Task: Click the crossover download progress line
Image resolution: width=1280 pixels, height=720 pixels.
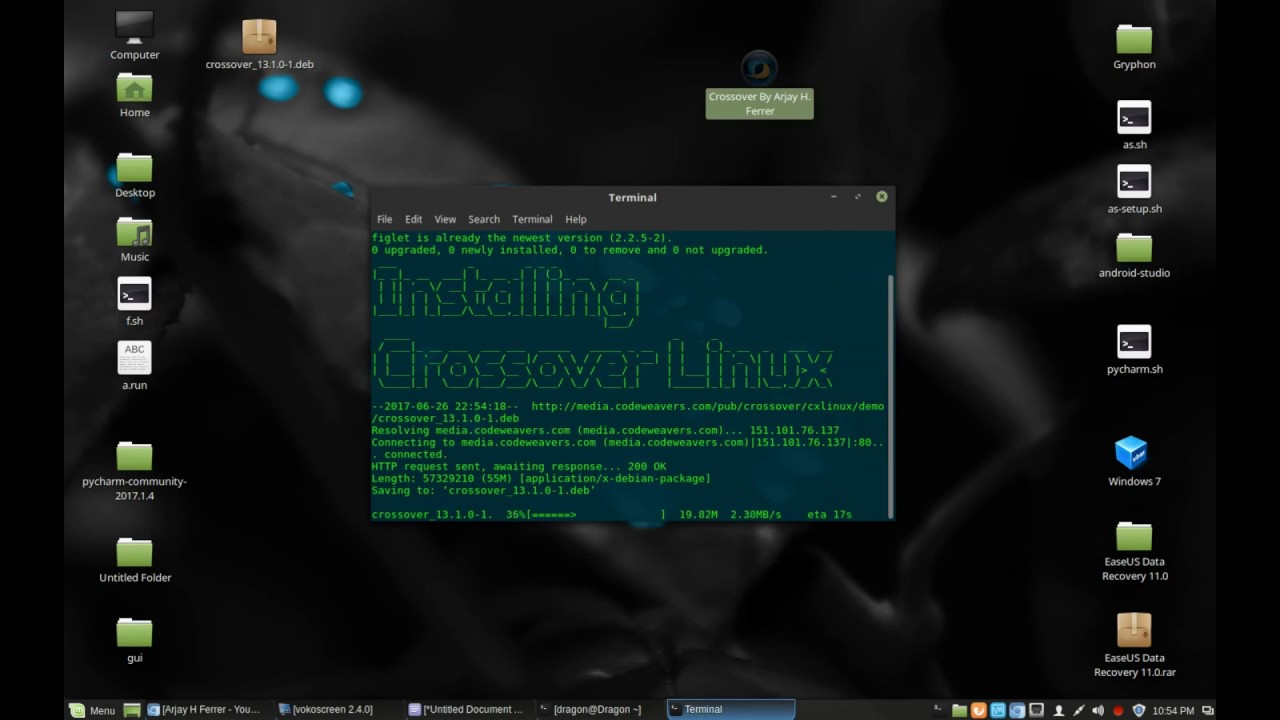Action: pyautogui.click(x=612, y=514)
